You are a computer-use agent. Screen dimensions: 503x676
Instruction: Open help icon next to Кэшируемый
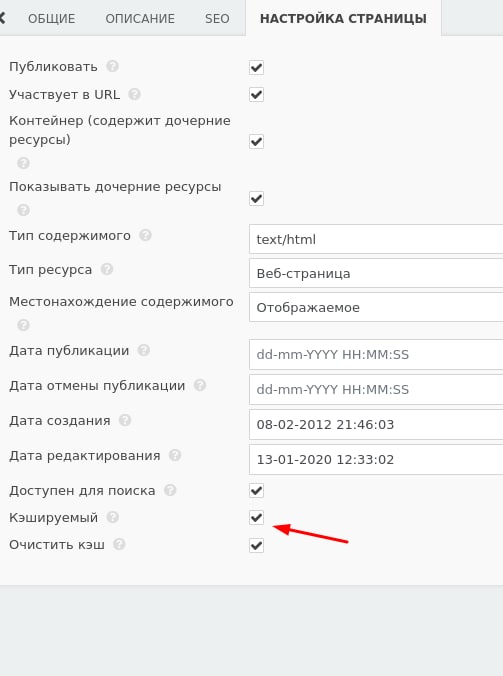point(112,517)
